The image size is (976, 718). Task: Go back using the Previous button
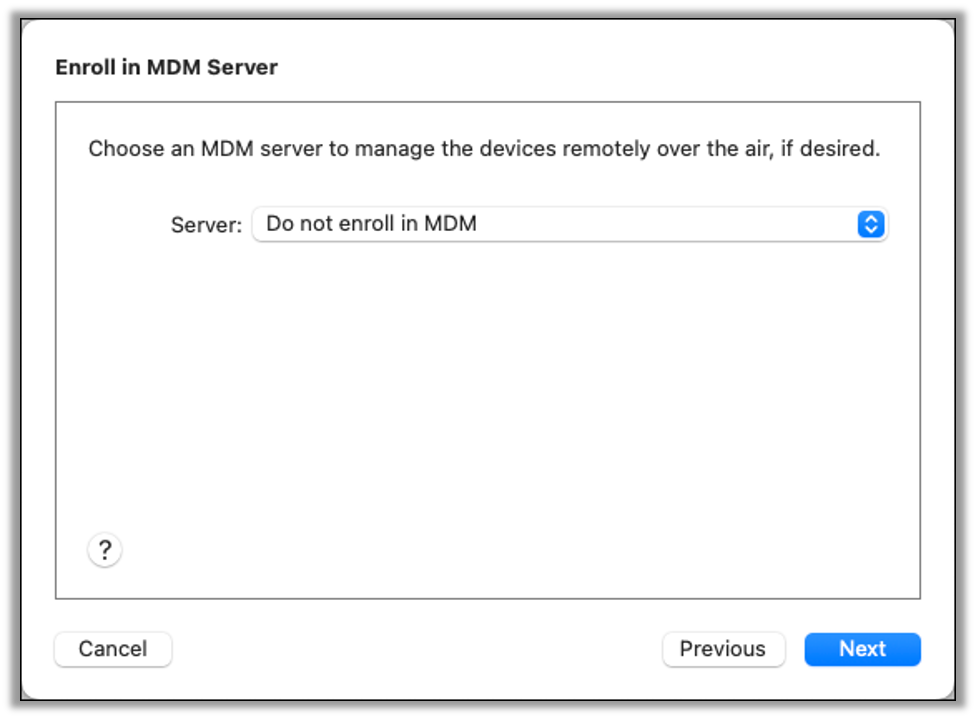723,649
